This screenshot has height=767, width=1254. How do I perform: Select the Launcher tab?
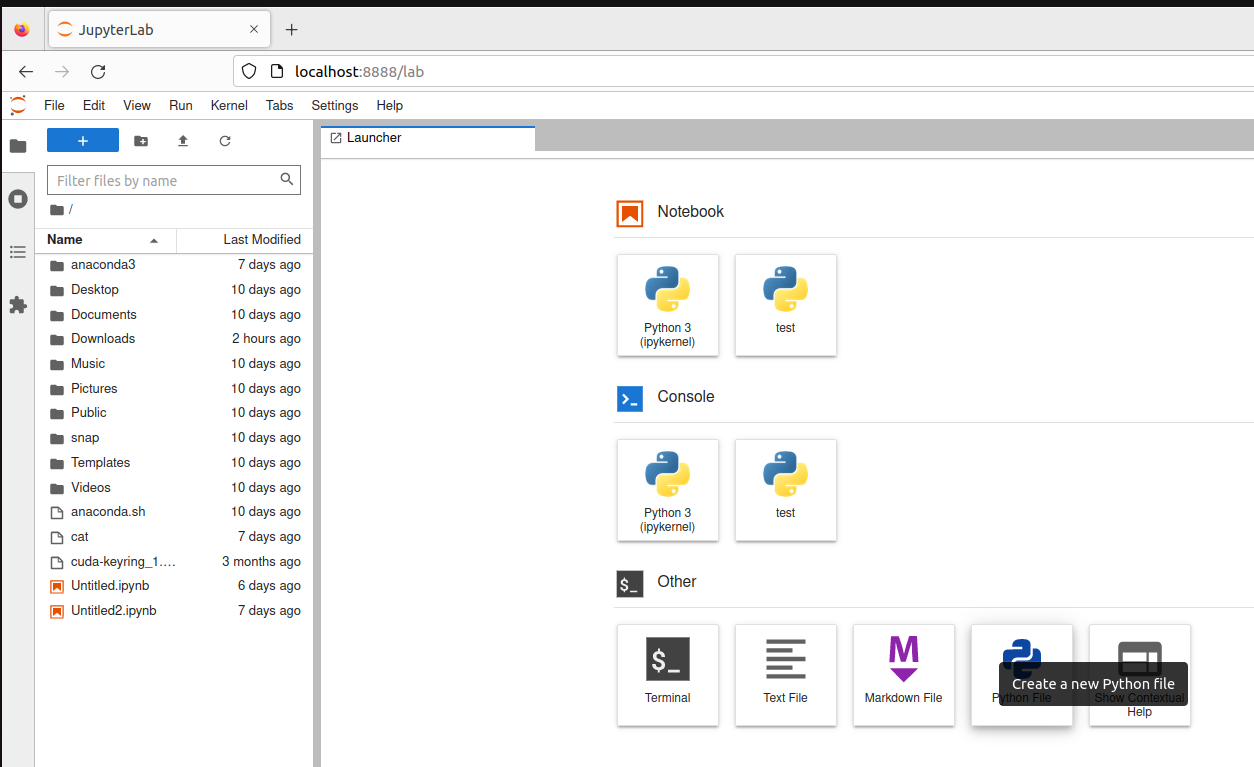coord(428,138)
